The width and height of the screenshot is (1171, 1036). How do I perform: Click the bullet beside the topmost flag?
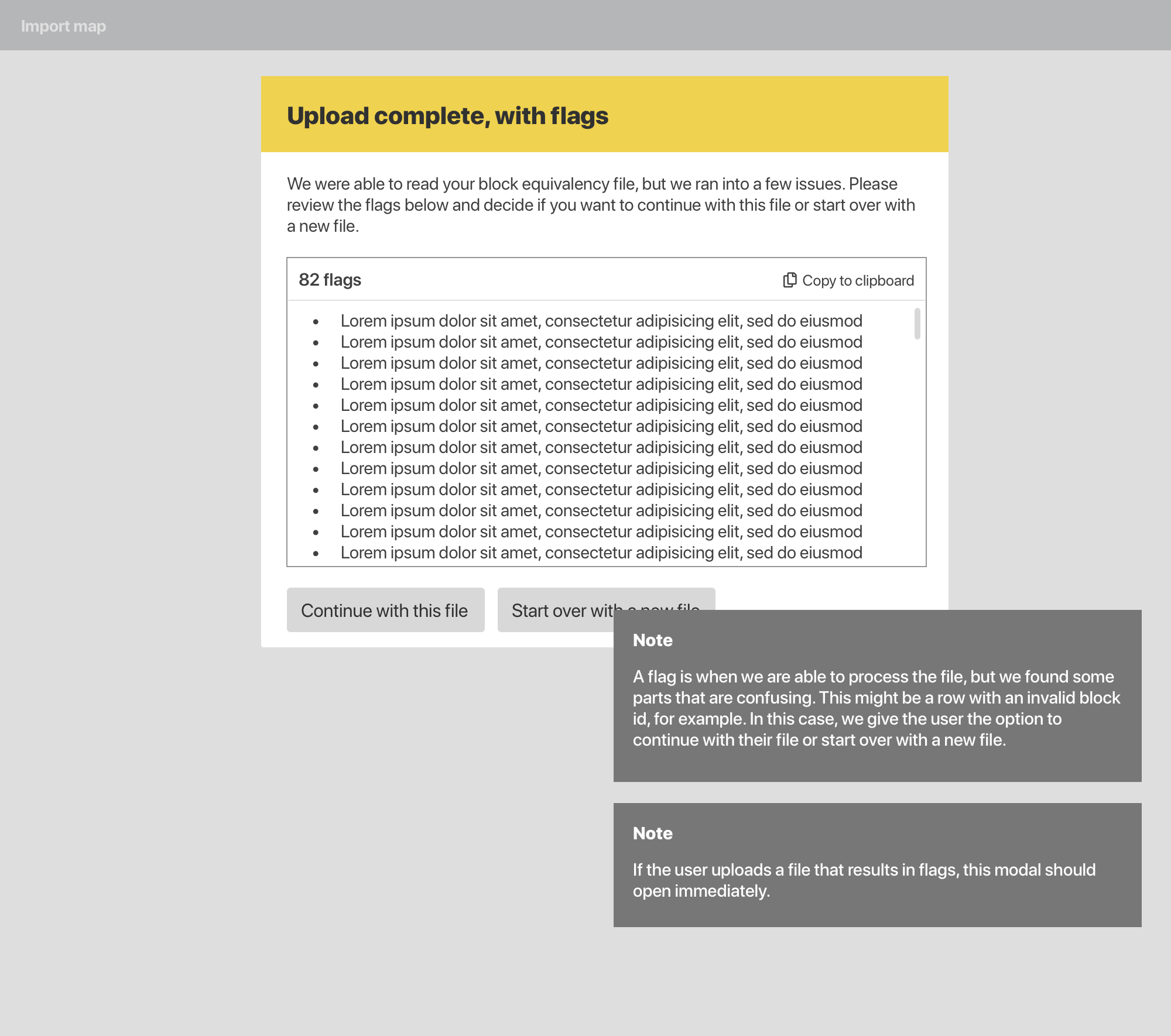[316, 321]
